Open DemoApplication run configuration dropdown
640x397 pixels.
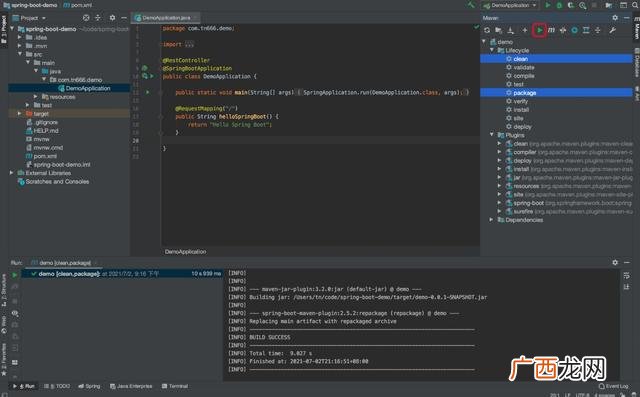coord(510,5)
